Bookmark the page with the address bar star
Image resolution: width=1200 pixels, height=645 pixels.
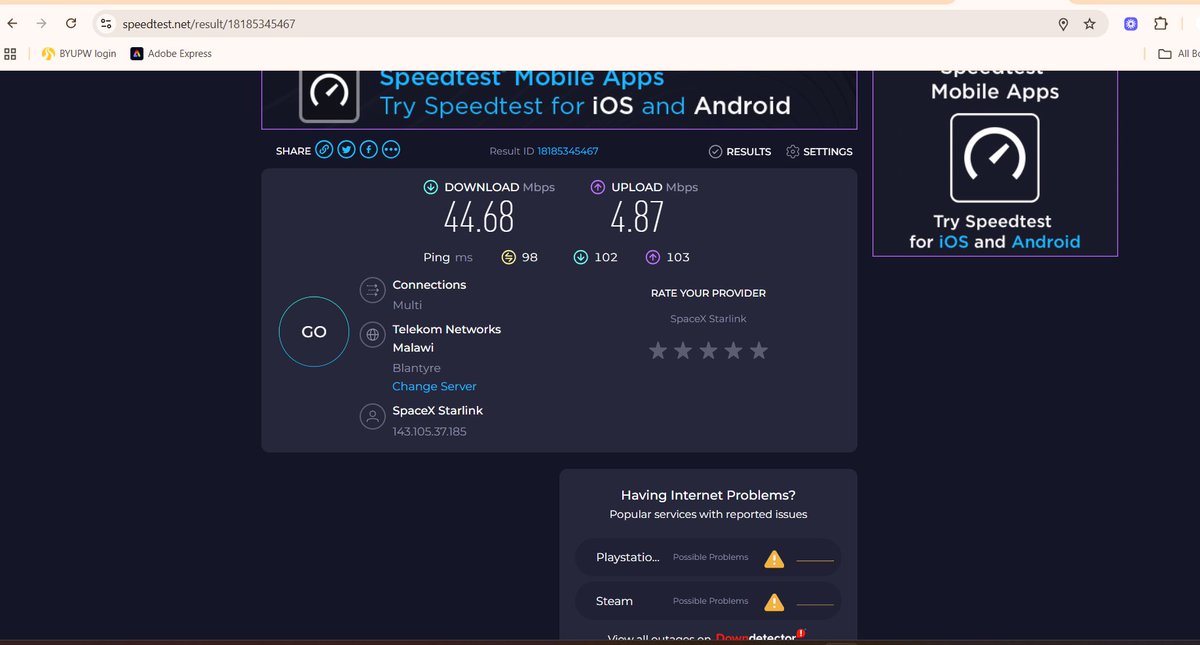(x=1089, y=23)
